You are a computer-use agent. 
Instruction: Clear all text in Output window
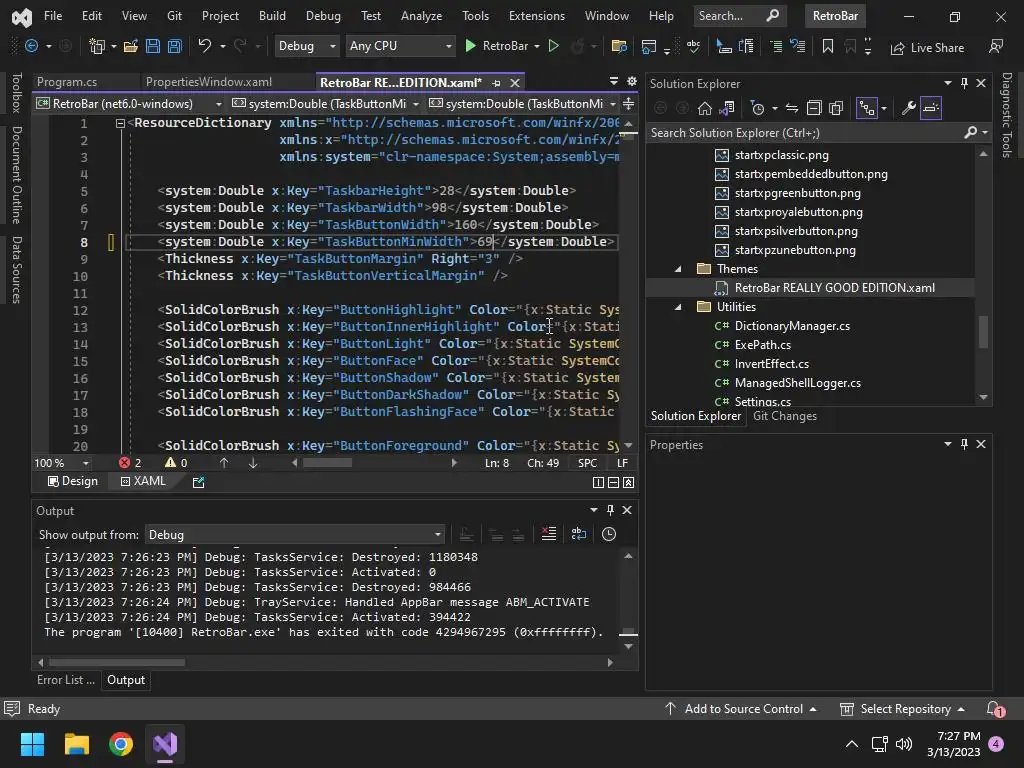549,534
